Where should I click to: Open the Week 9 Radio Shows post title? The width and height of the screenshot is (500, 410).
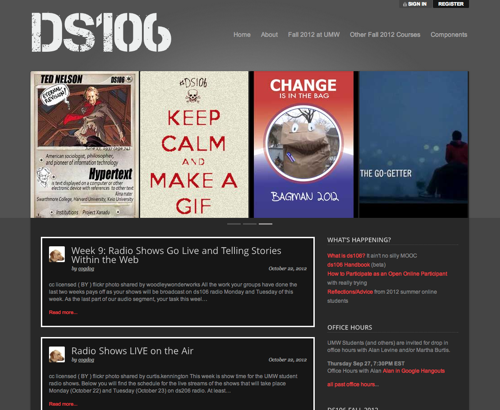click(x=176, y=255)
